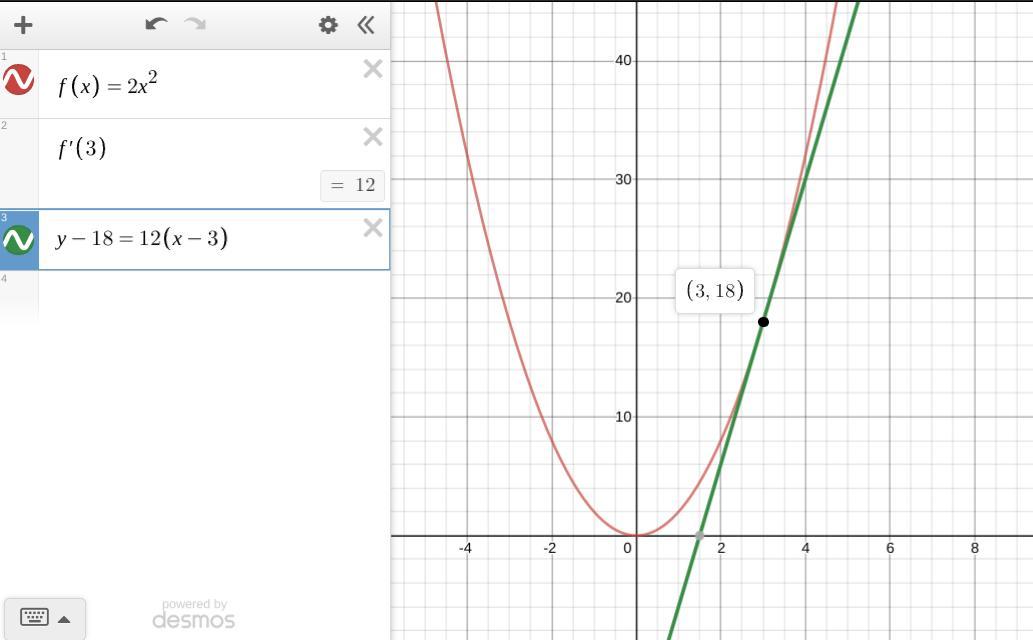Screen dimensions: 1033x640
Task: Click the x-axis label -4
Action: coord(465,548)
